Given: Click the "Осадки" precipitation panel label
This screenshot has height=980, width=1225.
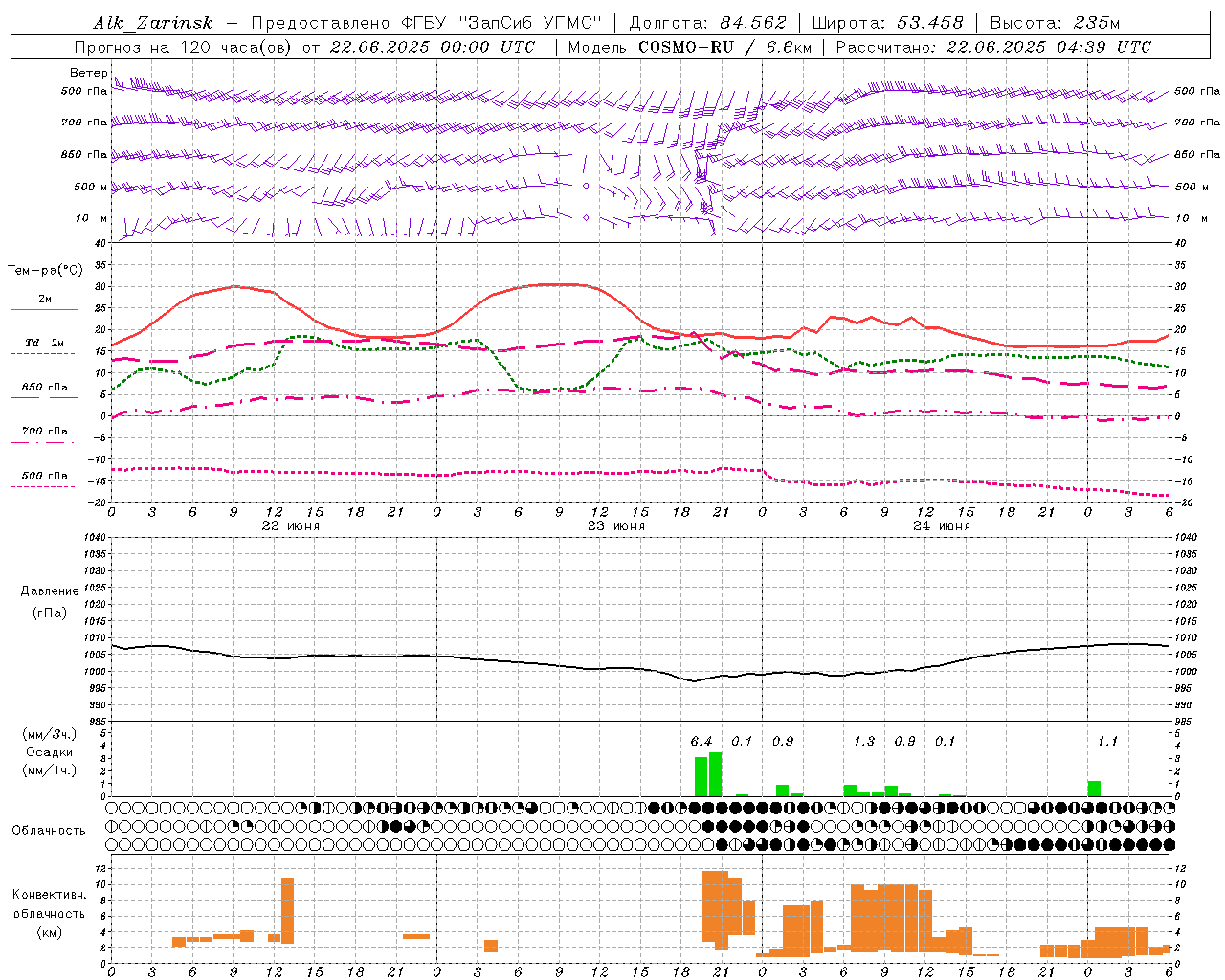Looking at the screenshot, I should coord(50,752).
